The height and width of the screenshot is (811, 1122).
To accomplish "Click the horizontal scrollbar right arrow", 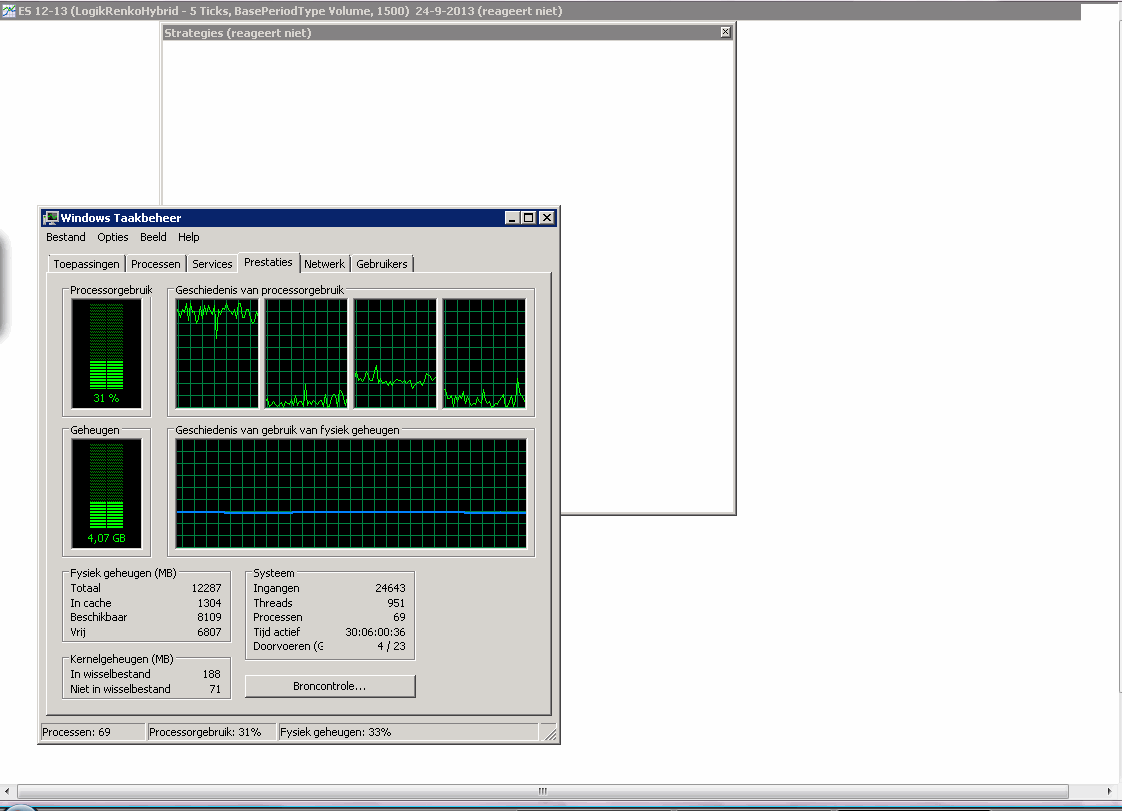I will (x=1109, y=791).
